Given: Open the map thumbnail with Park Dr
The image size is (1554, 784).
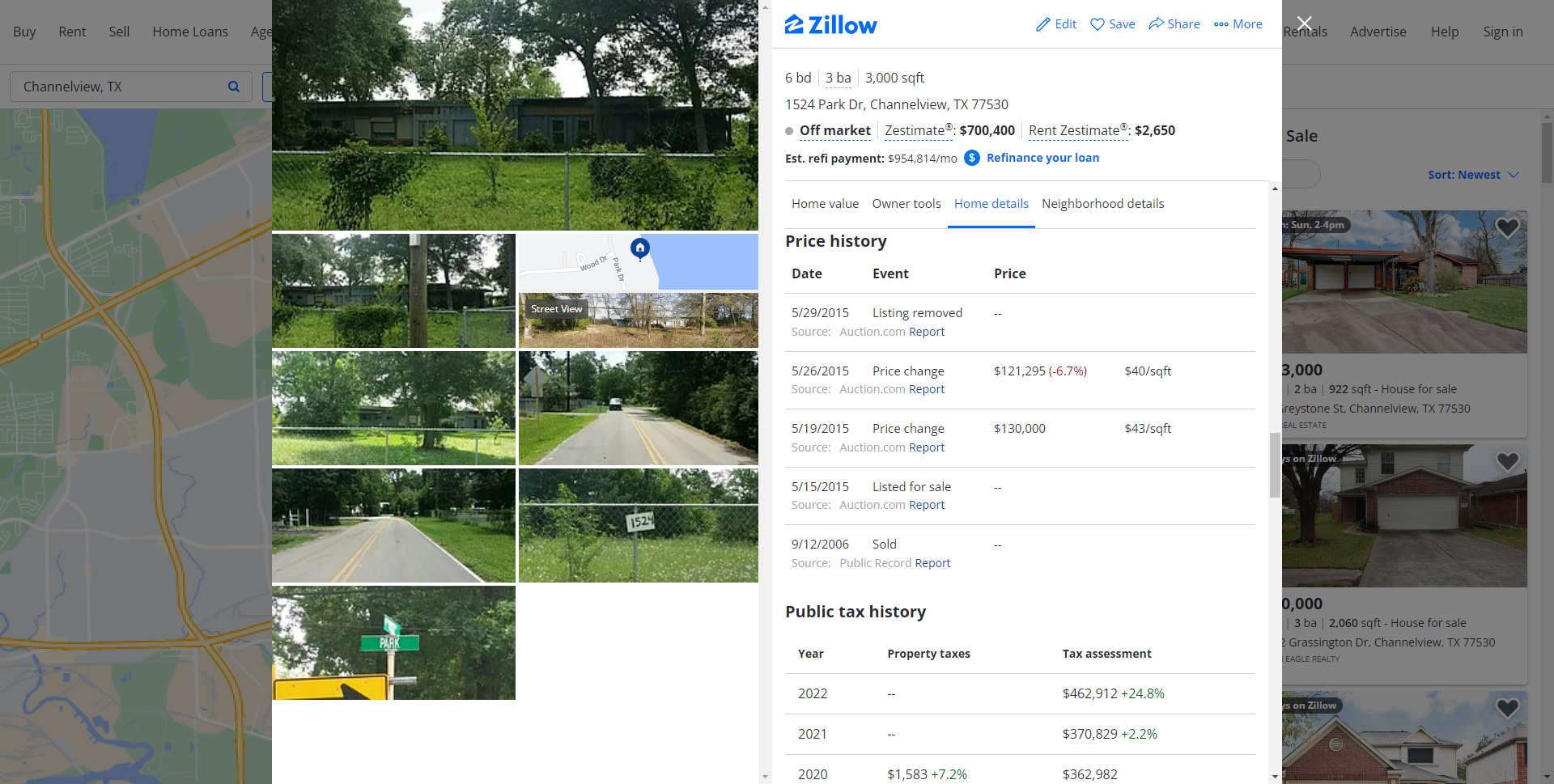Looking at the screenshot, I should [x=639, y=261].
